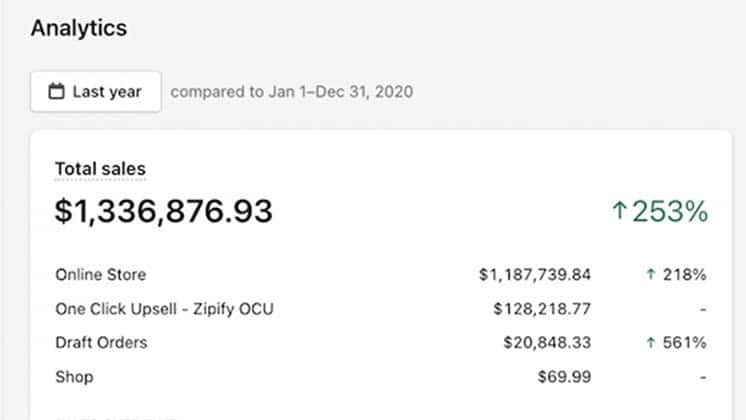Click the $128,218.77 upsell amount
Screen dimensions: 746x420
[542, 309]
